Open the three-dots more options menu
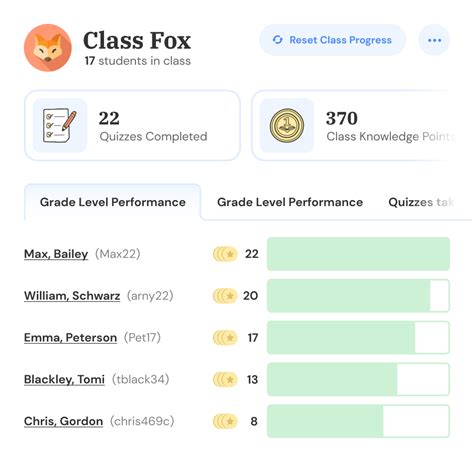The image size is (474, 462). (434, 40)
